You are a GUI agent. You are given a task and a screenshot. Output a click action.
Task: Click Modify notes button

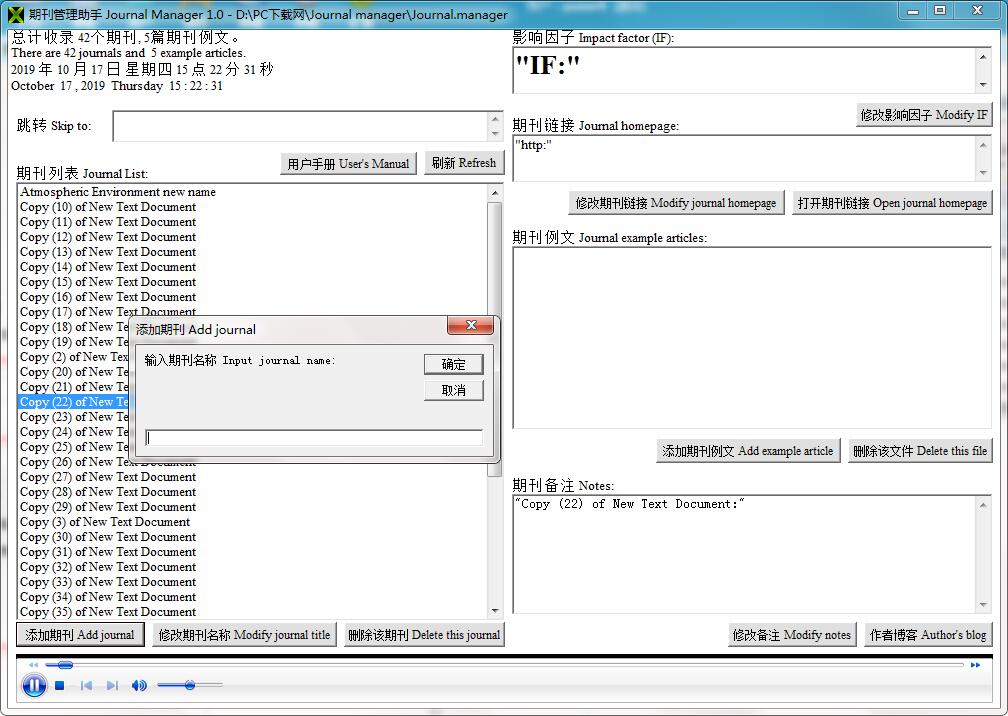point(791,635)
